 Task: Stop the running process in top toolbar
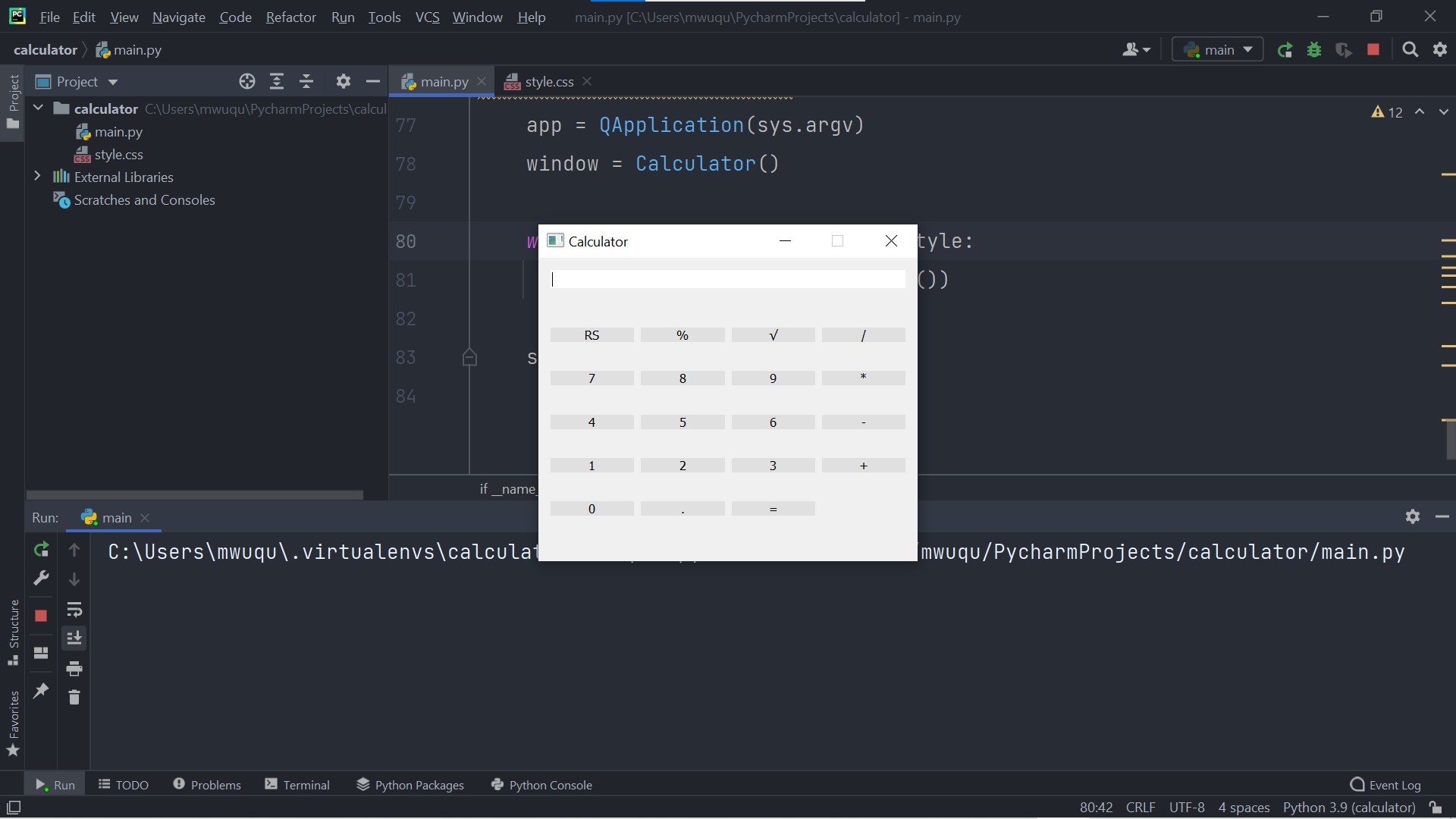[1373, 50]
